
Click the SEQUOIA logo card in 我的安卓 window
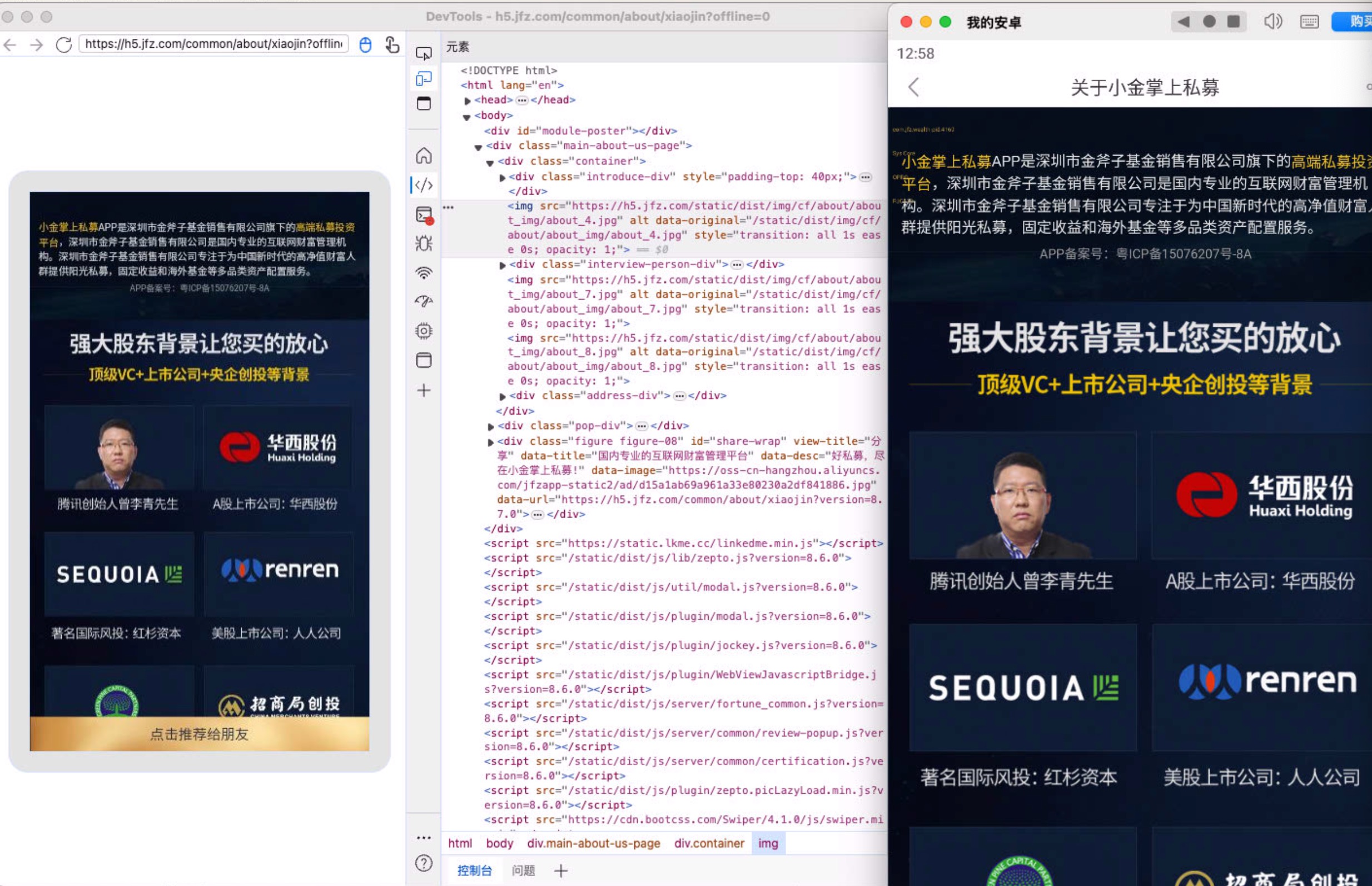tap(1023, 688)
